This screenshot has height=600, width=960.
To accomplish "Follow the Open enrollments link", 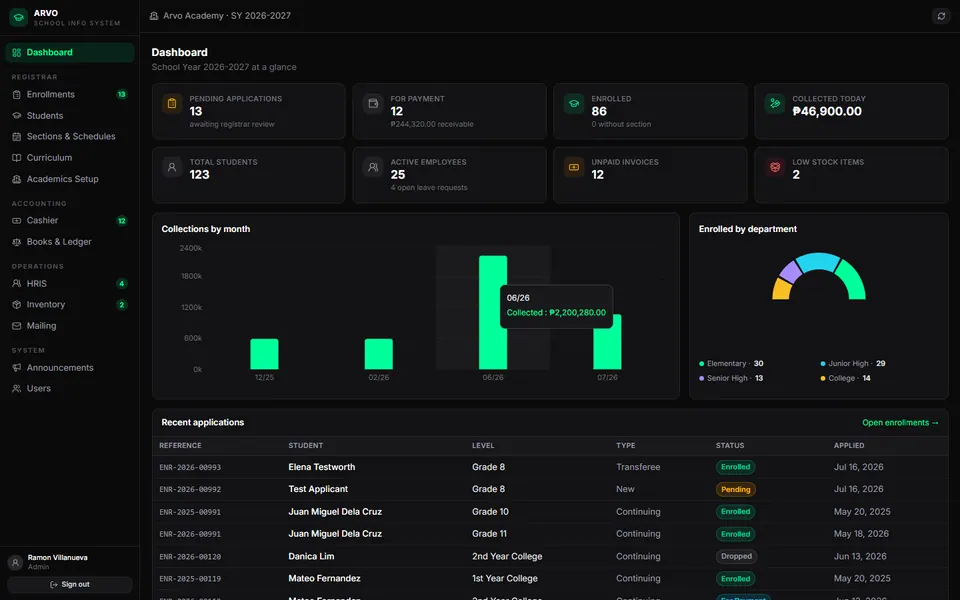I will point(900,422).
